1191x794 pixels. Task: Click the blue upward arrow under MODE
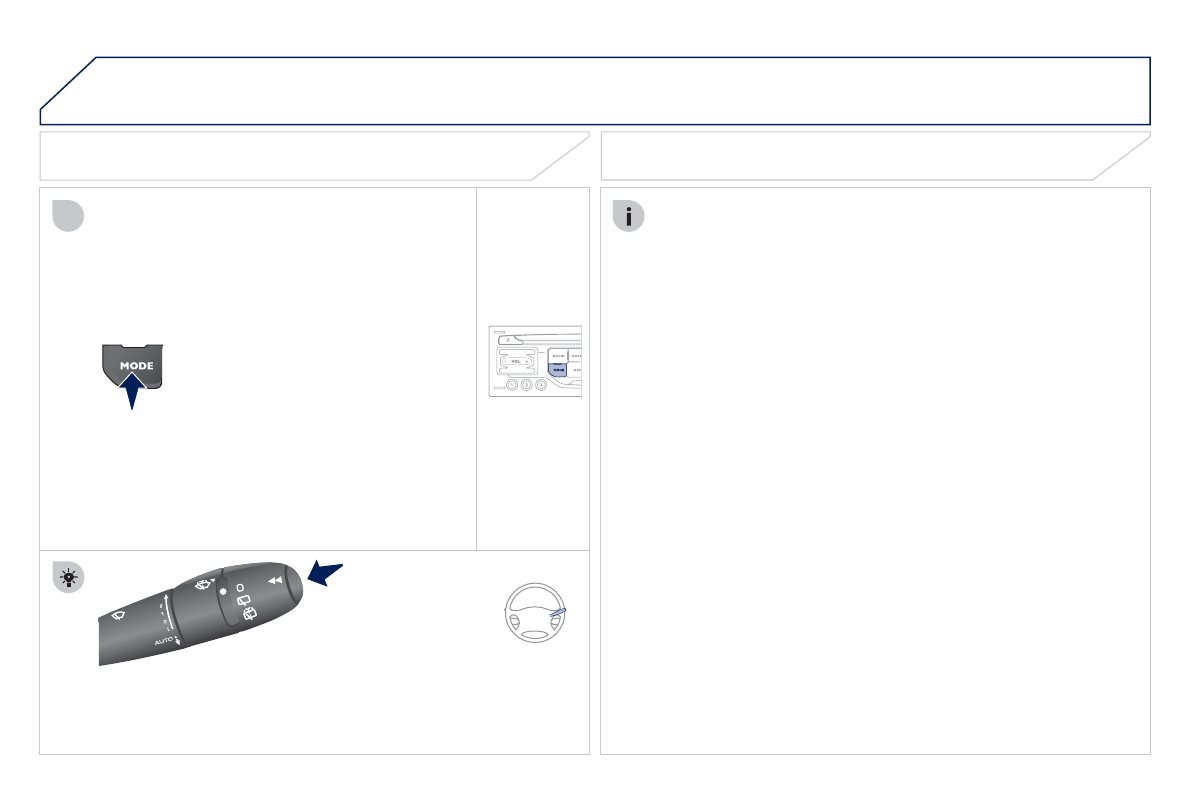(132, 391)
